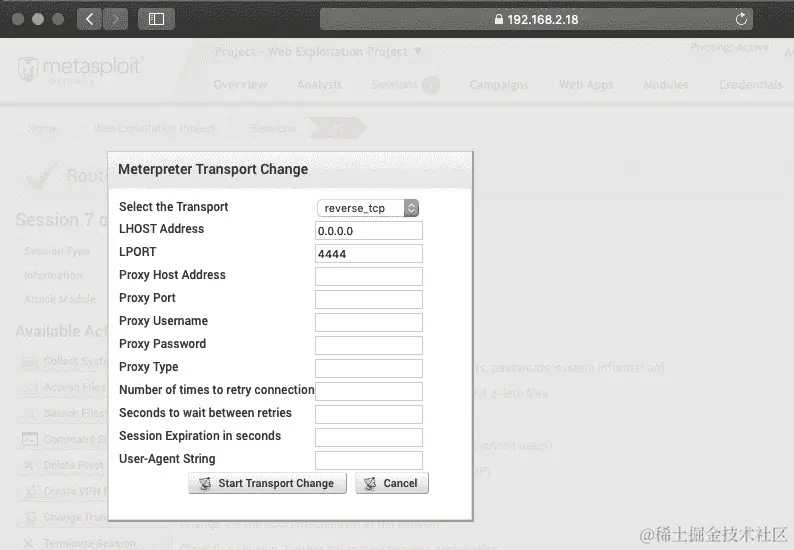The height and width of the screenshot is (550, 794).
Task: Focus the Proxy Port field
Action: tap(369, 299)
